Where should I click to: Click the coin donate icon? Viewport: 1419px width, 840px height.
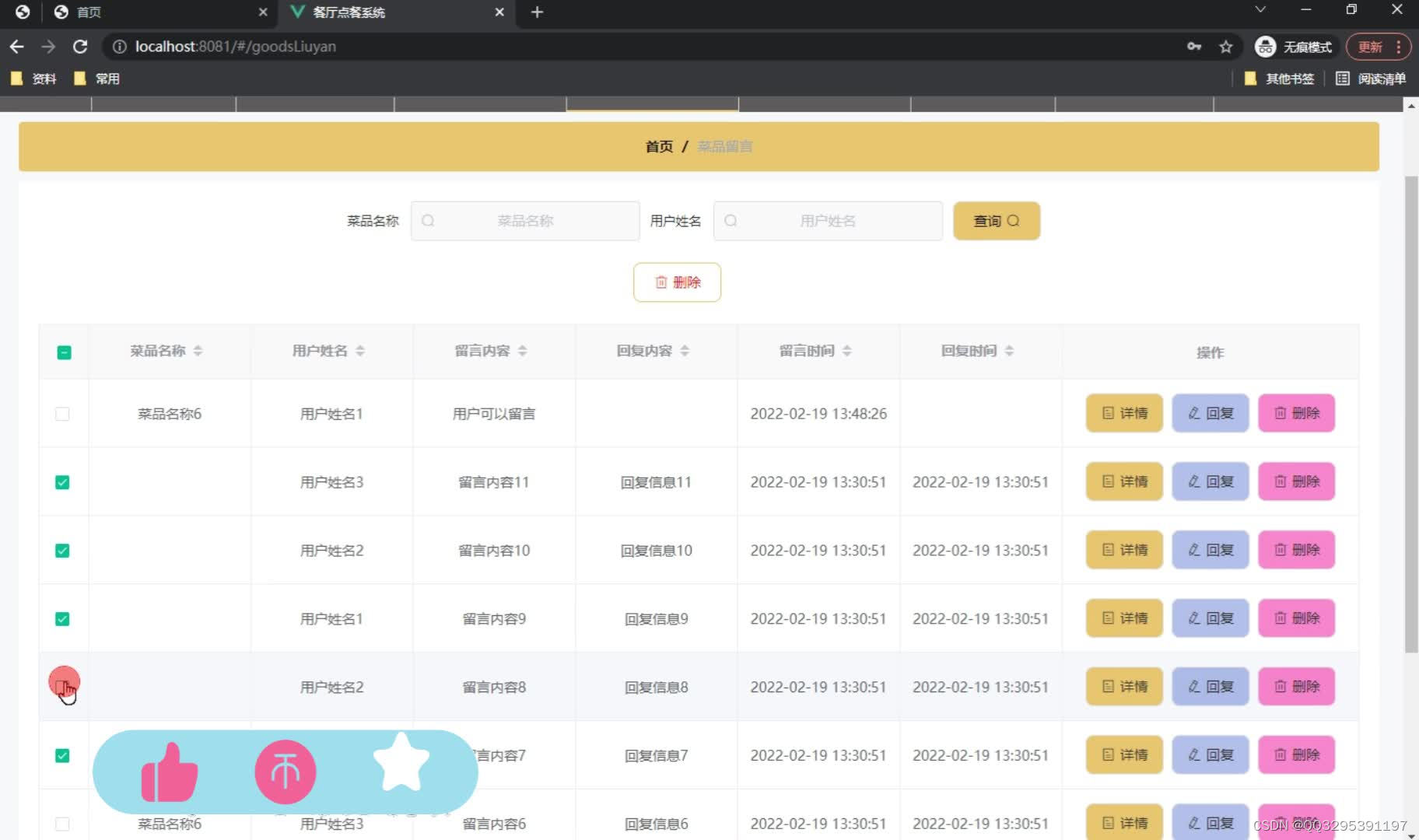point(286,772)
